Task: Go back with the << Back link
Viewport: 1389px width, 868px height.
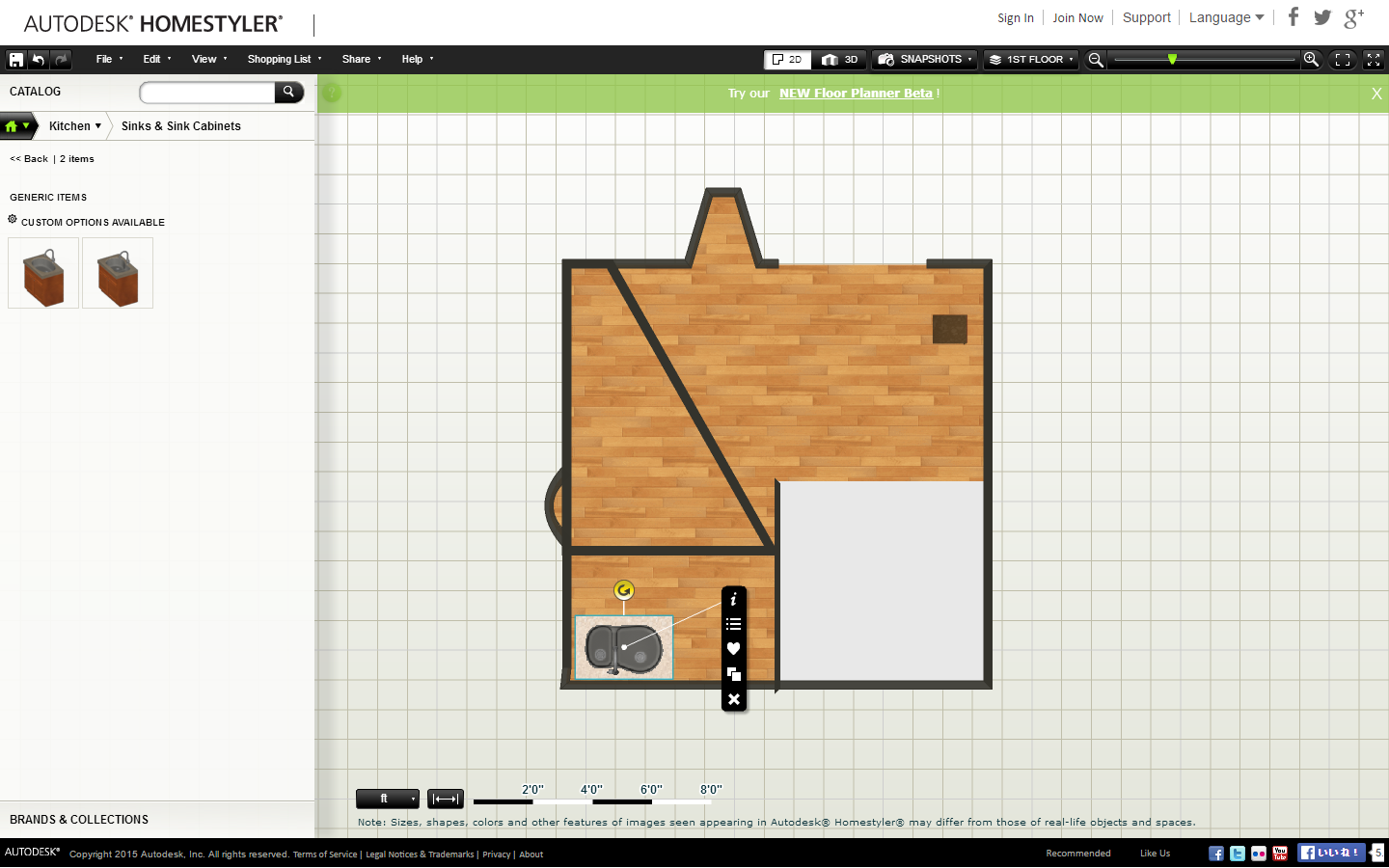Action: 29,159
